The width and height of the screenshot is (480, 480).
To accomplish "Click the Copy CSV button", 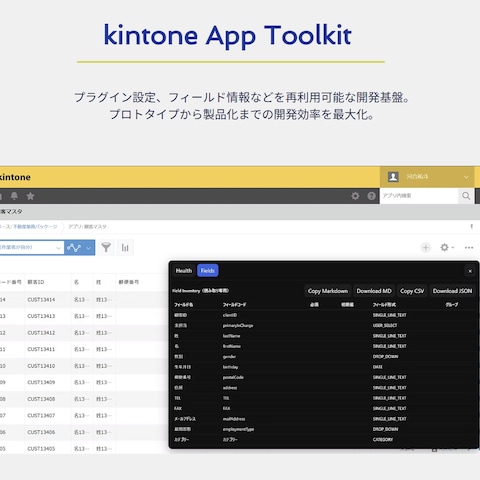I will point(412,291).
